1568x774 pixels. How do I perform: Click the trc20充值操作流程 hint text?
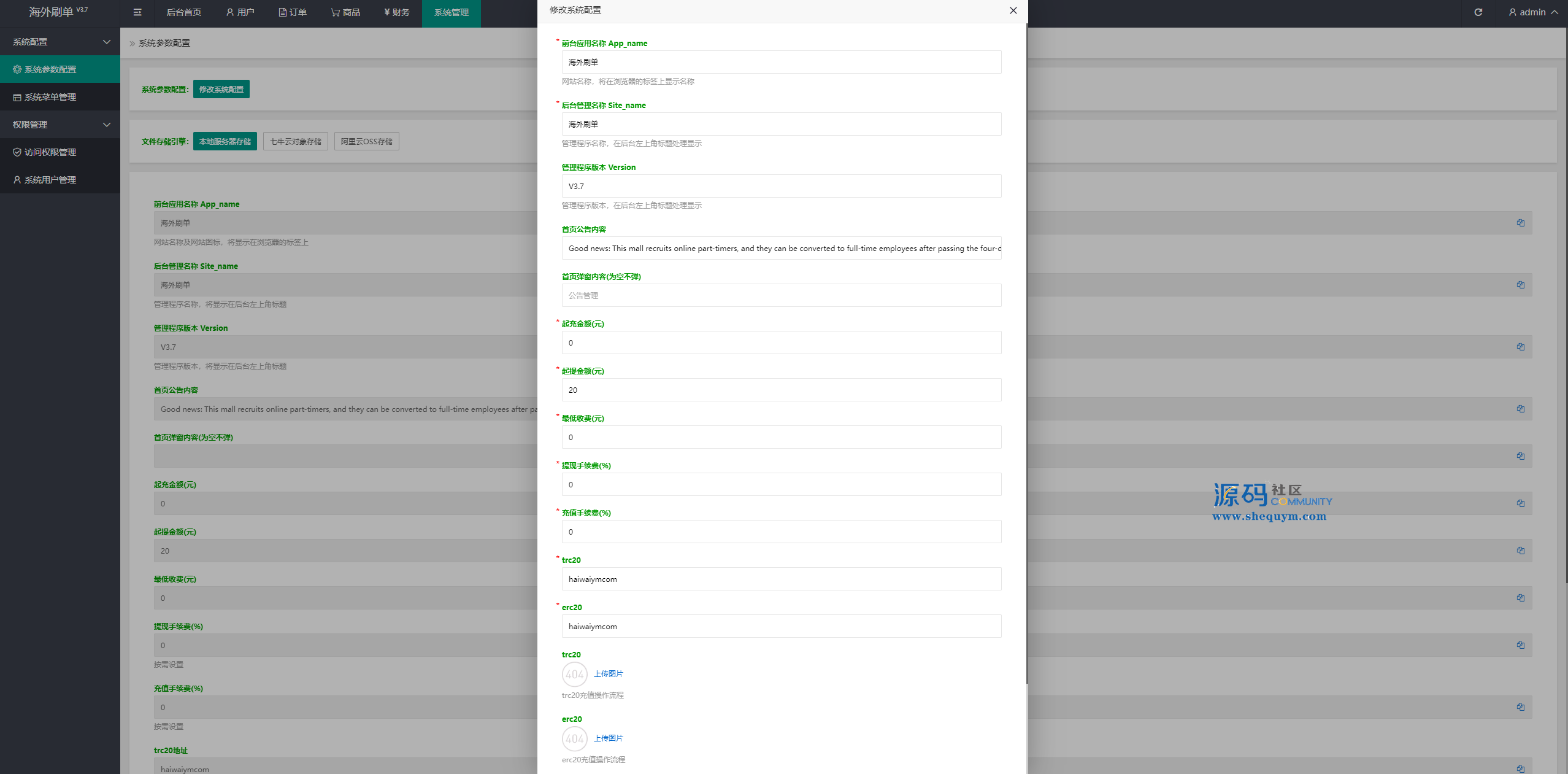pyautogui.click(x=593, y=695)
